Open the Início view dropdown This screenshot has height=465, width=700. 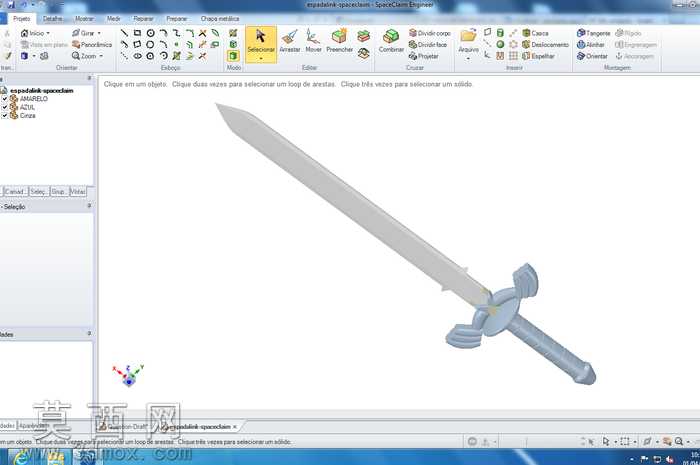point(48,33)
